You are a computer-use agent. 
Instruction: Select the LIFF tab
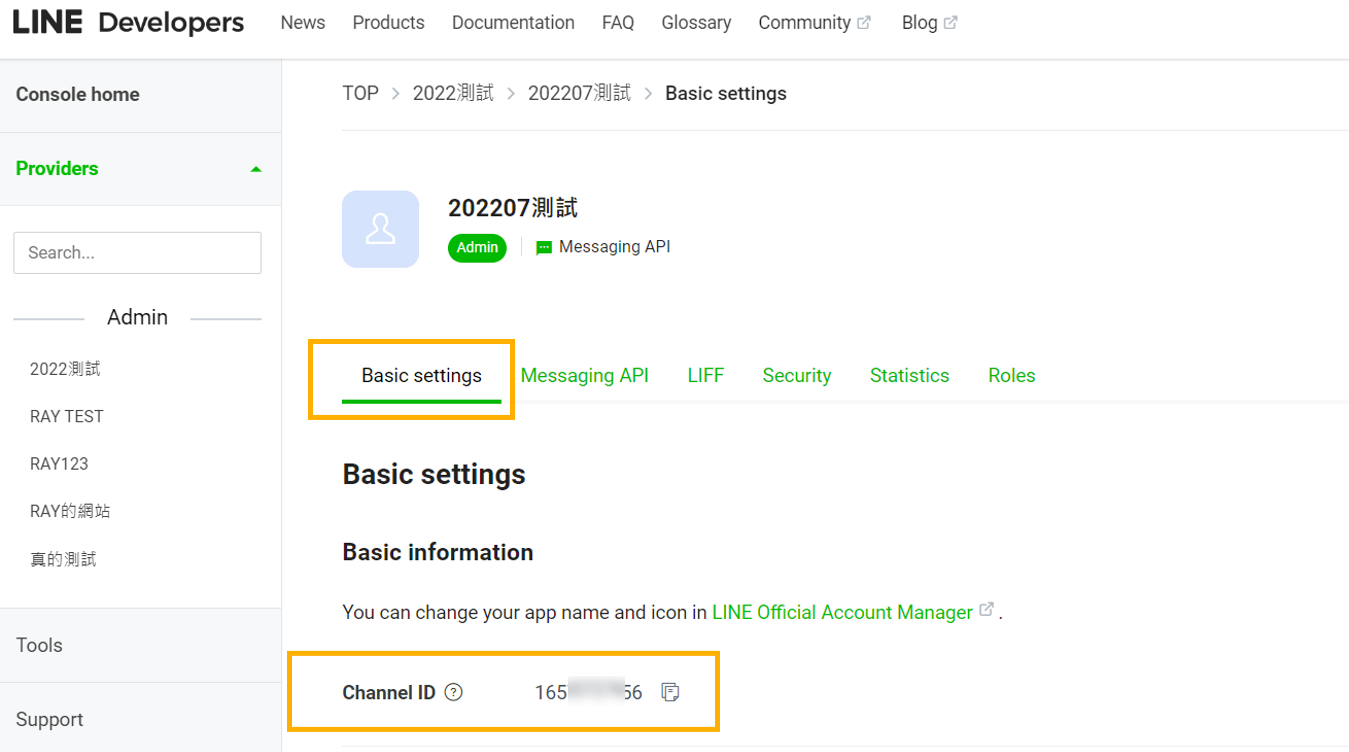pos(705,375)
